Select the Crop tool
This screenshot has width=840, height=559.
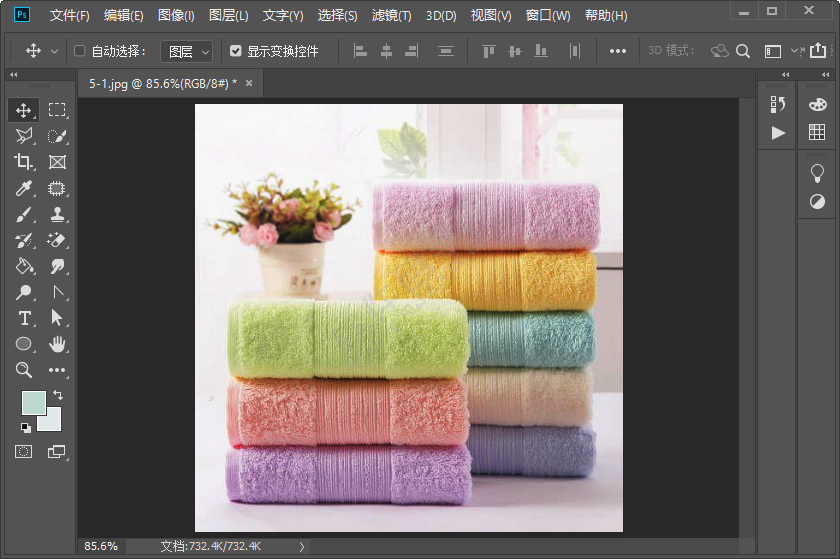pos(24,162)
